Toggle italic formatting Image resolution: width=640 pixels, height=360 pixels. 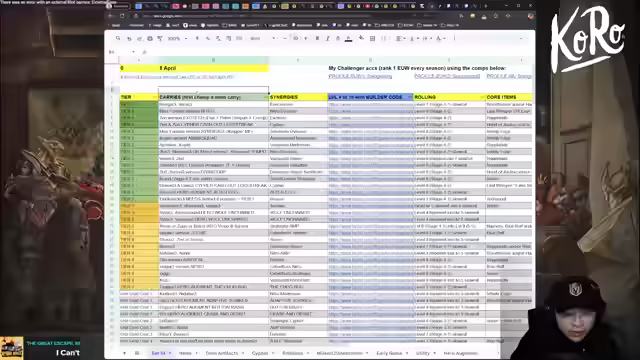point(327,38)
